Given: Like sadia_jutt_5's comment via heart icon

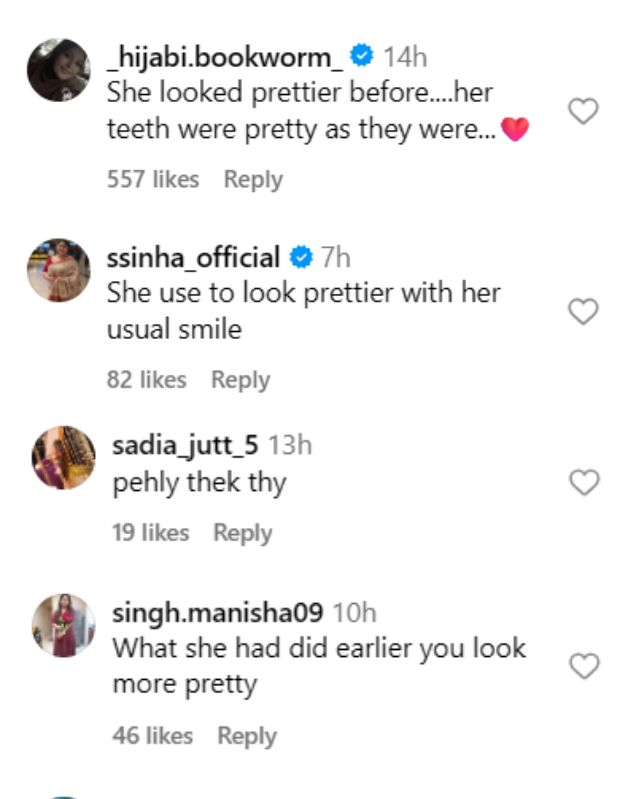Looking at the screenshot, I should [x=583, y=484].
